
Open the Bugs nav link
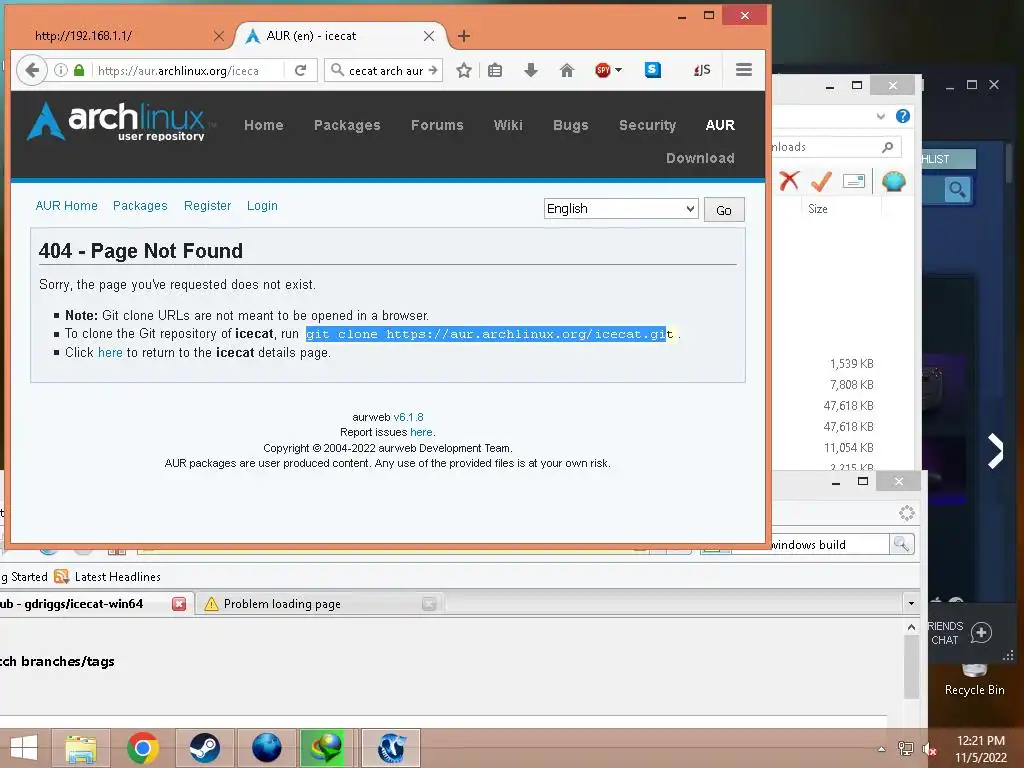click(x=571, y=125)
